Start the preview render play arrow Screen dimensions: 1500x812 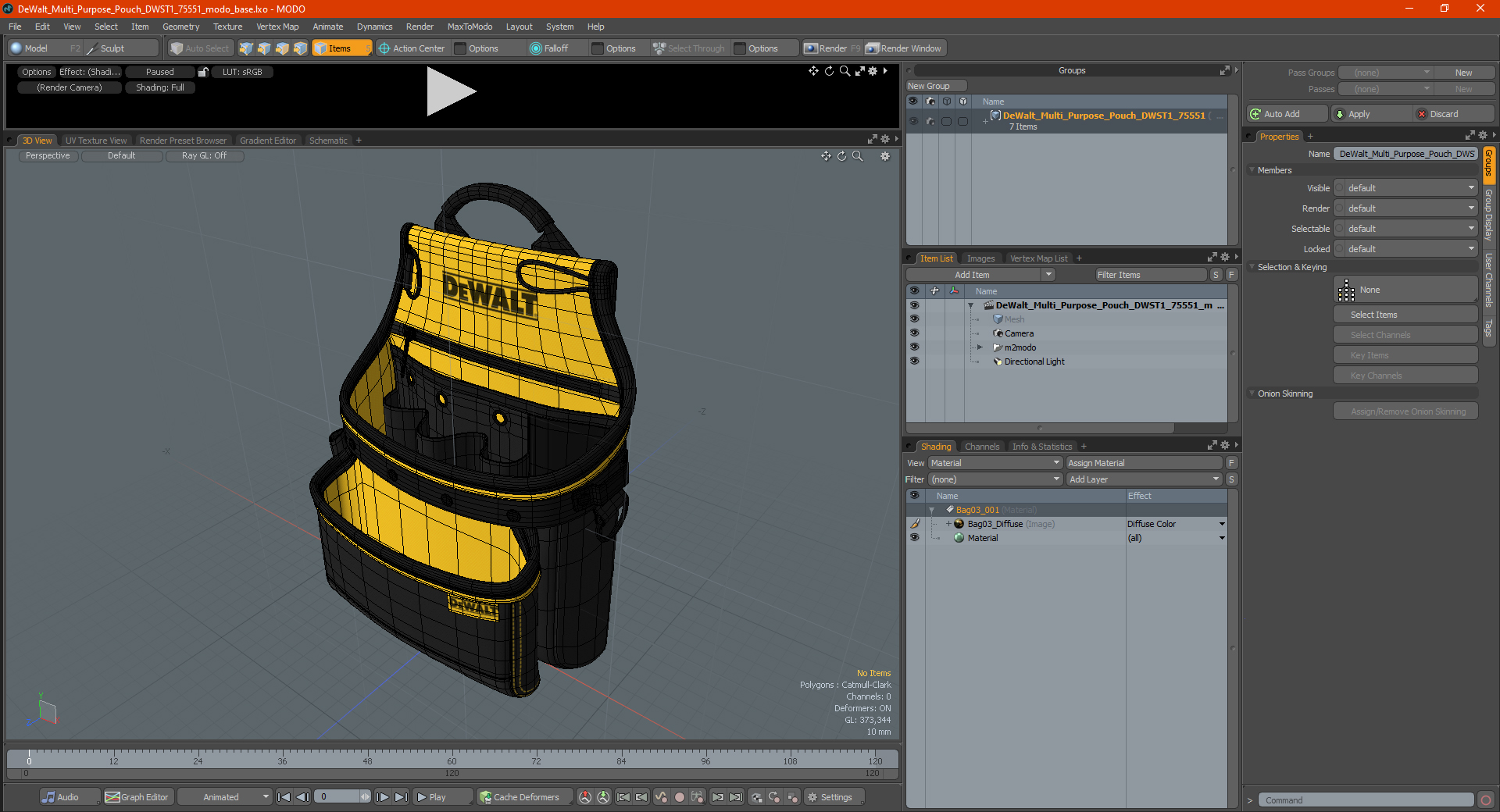coord(451,92)
